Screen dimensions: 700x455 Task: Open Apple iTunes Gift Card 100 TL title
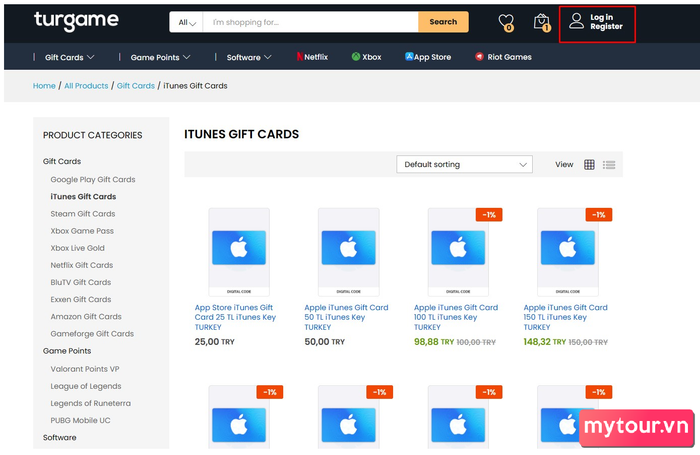[x=456, y=317]
